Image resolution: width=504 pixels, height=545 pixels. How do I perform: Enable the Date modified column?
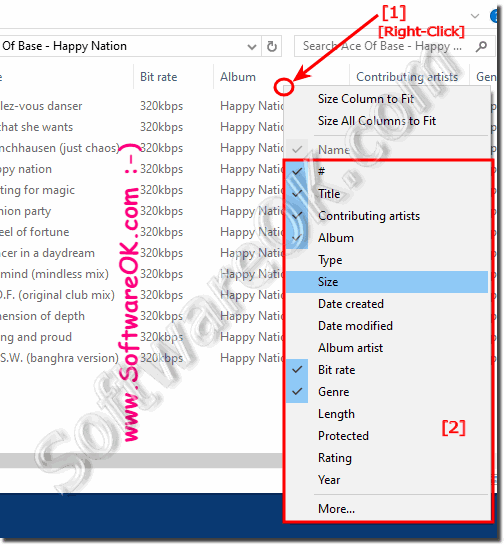pyautogui.click(x=387, y=326)
